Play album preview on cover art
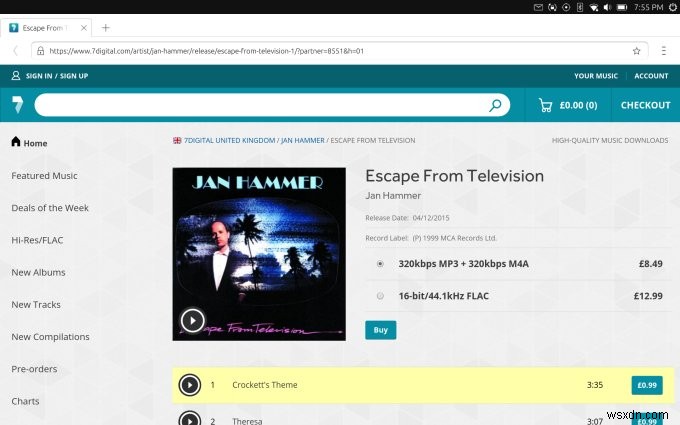The image size is (680, 425). coord(193,320)
